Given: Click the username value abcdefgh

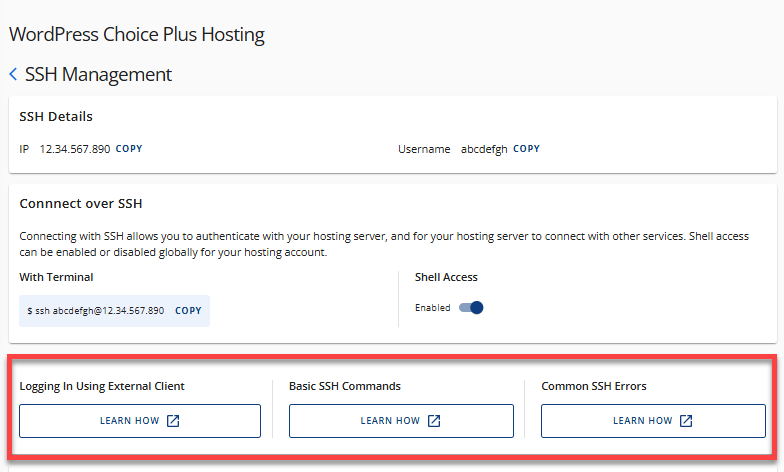Looking at the screenshot, I should [x=484, y=149].
